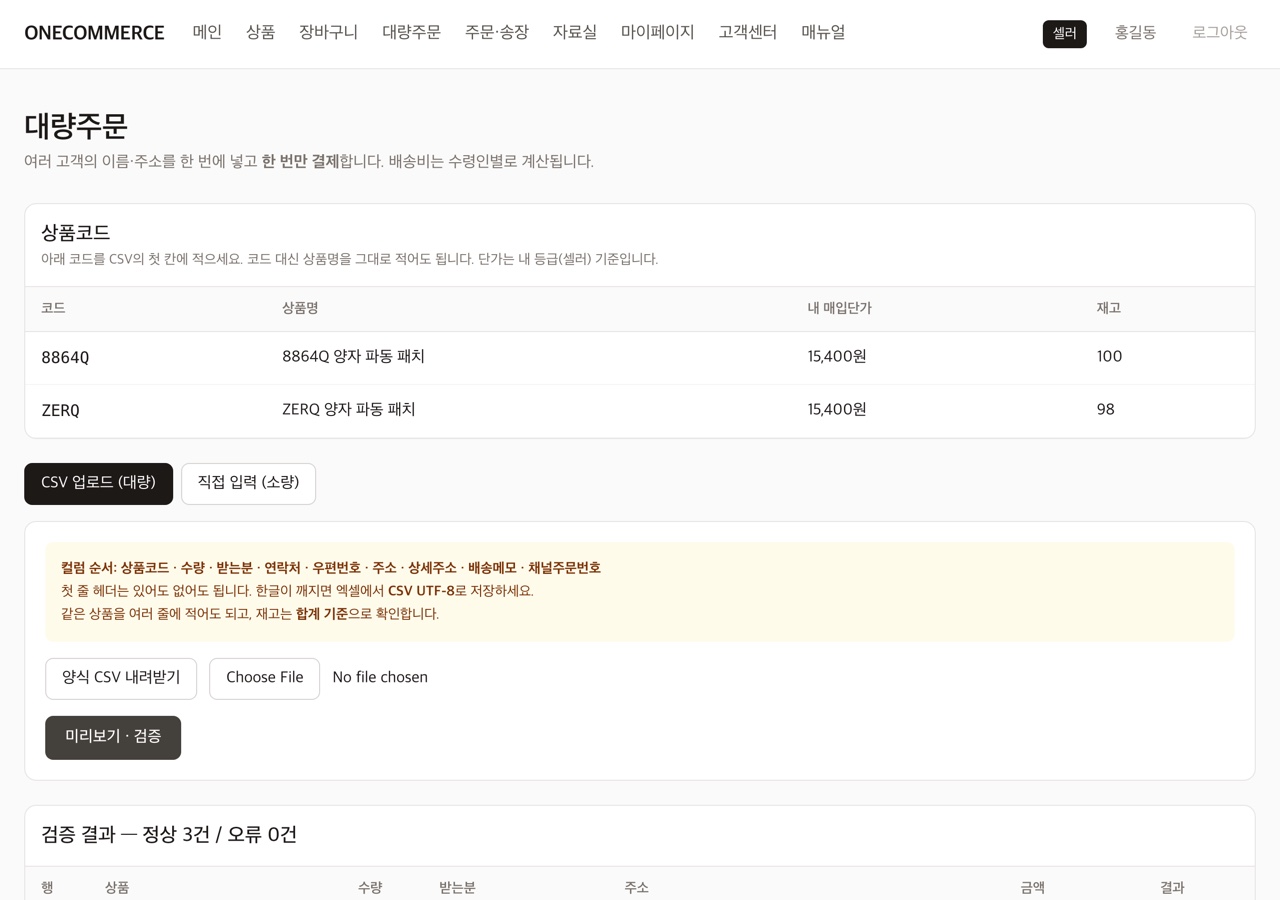Navigate to 자료실

pos(575,32)
